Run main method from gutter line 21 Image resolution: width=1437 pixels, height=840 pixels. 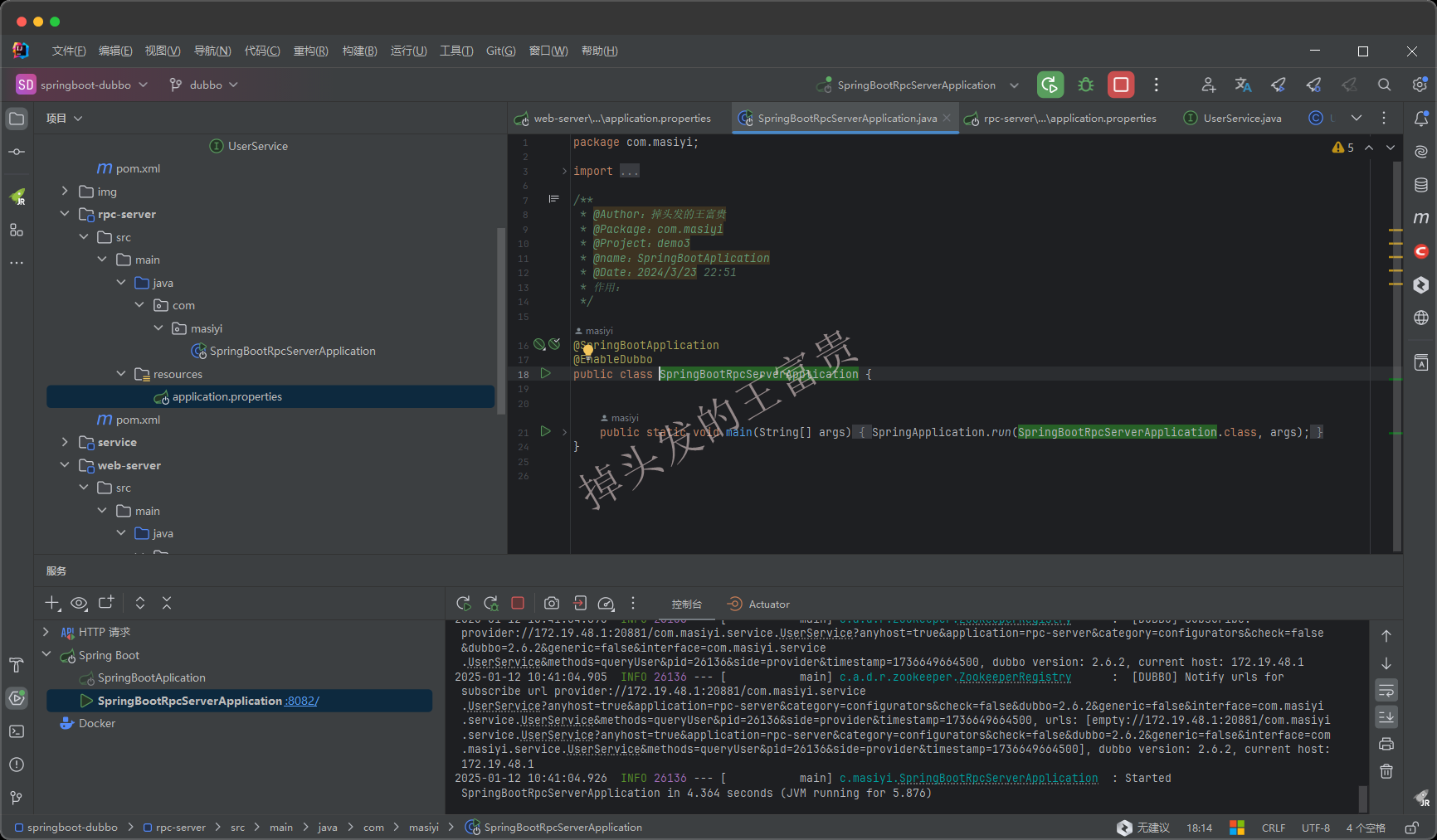click(545, 431)
